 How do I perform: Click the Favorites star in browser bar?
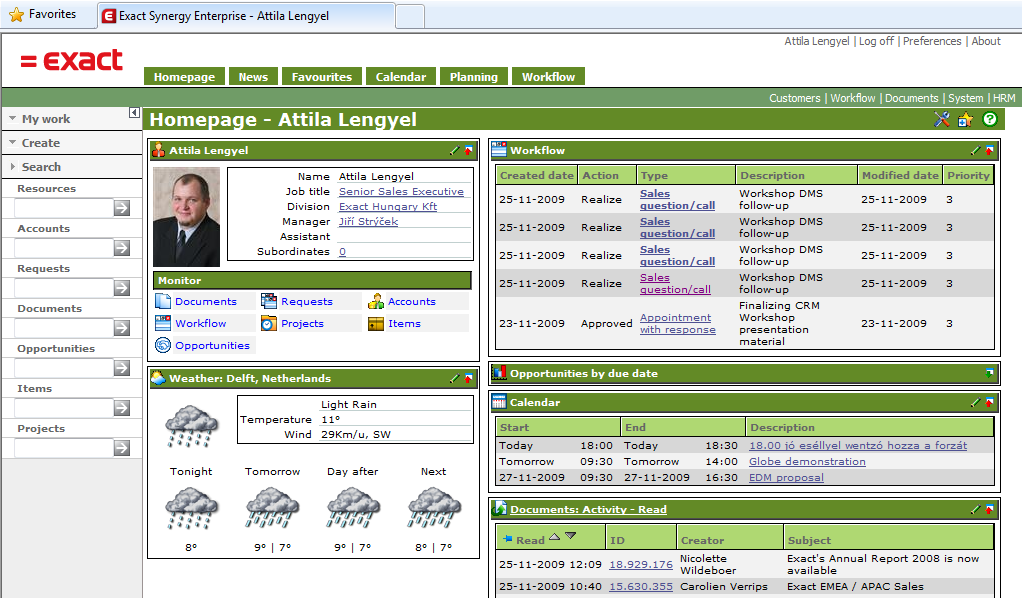coord(16,14)
